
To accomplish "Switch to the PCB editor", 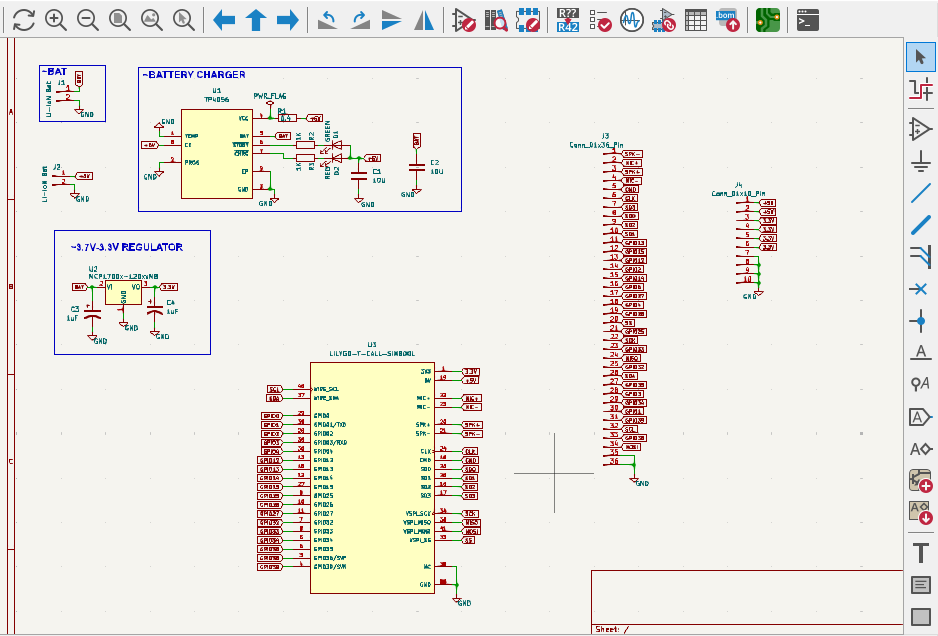I will point(767,19).
